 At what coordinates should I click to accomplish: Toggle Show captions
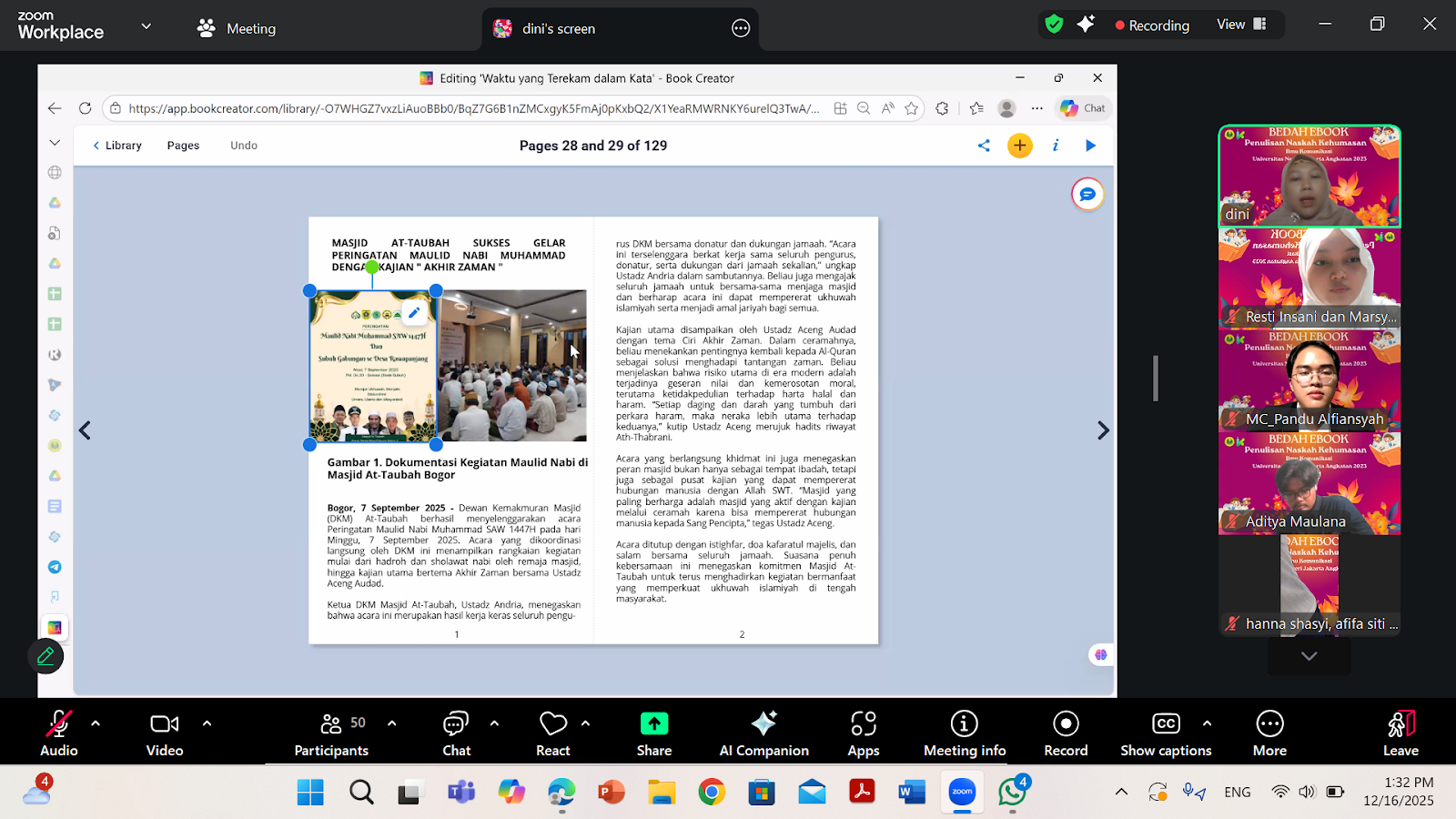[1166, 733]
